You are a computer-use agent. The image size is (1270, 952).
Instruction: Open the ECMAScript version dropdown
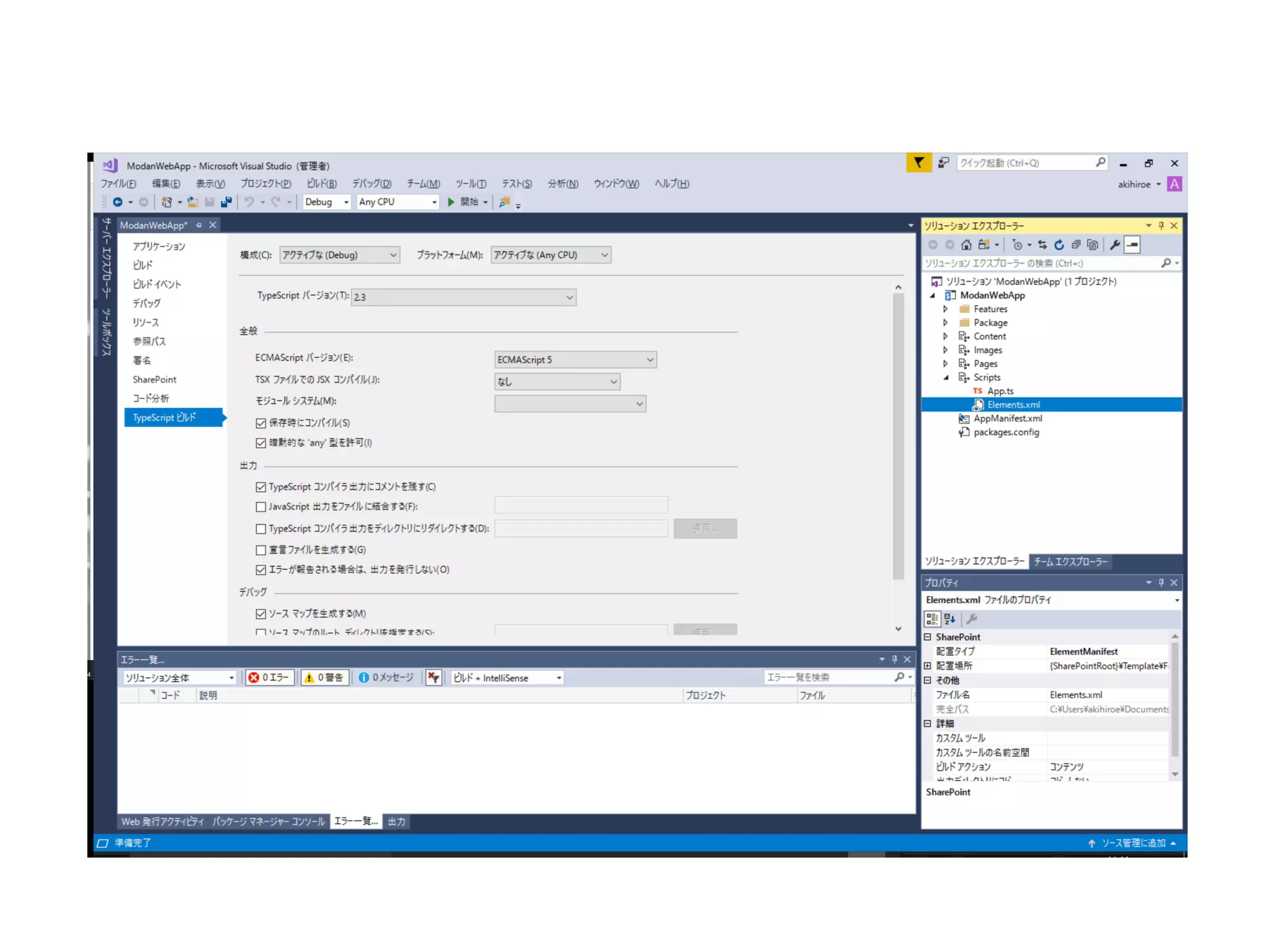575,359
